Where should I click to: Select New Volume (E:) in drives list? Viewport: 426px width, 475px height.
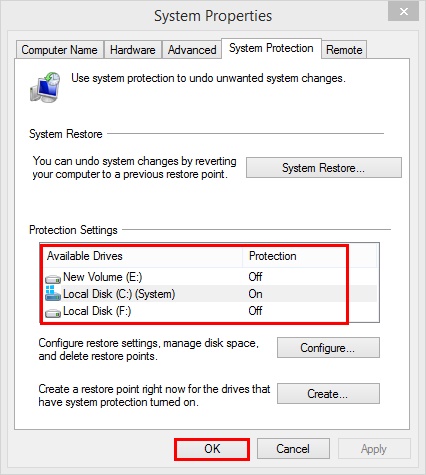click(x=210, y=277)
